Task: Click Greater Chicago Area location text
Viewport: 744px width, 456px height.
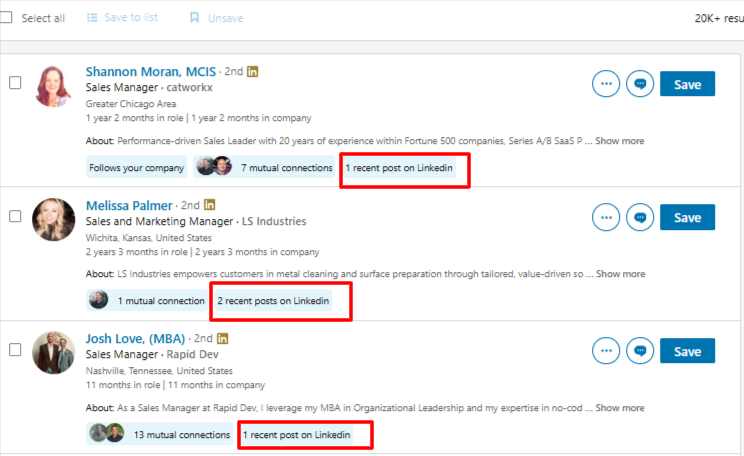Action: [131, 103]
